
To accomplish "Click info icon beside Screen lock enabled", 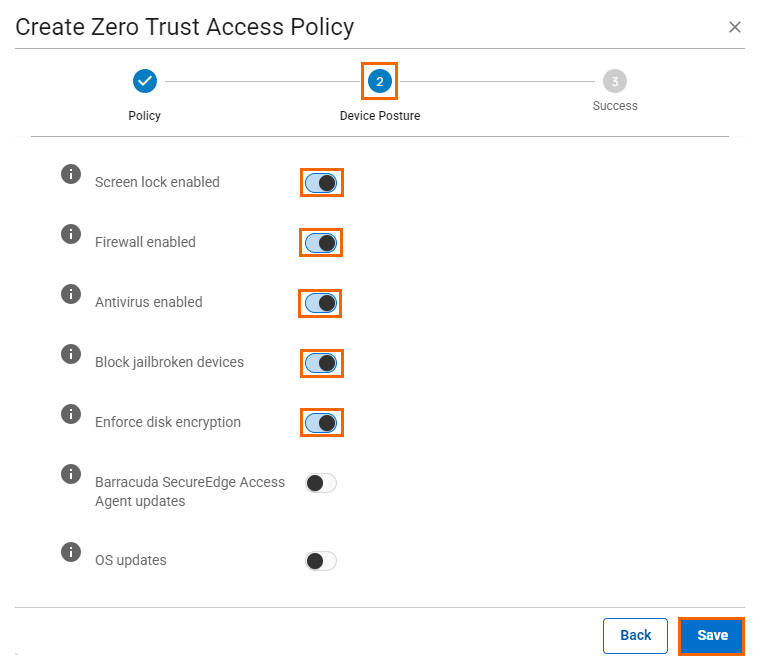I will (71, 174).
